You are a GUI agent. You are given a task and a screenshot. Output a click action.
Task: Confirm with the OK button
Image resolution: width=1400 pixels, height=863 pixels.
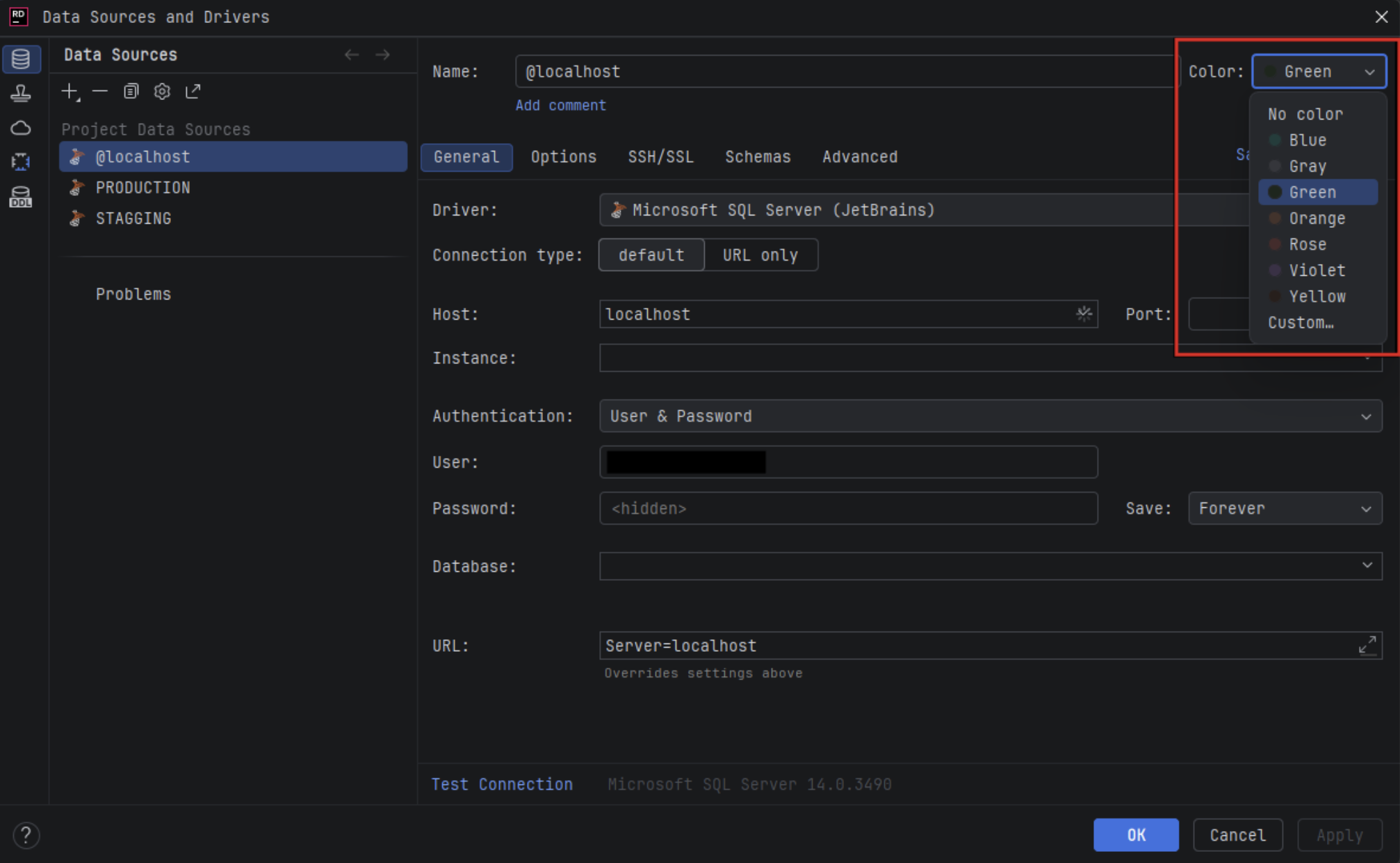[x=1136, y=835]
